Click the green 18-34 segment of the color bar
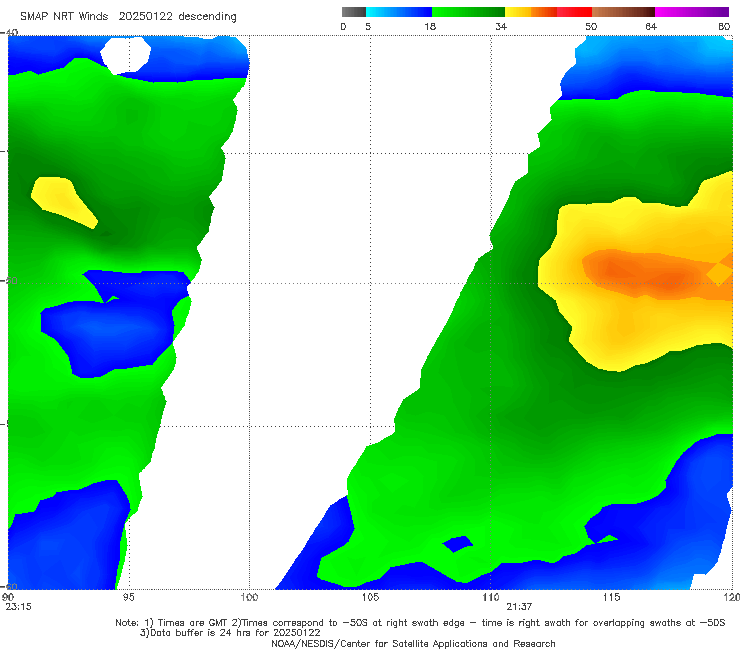This screenshot has width=740, height=650. 468,12
